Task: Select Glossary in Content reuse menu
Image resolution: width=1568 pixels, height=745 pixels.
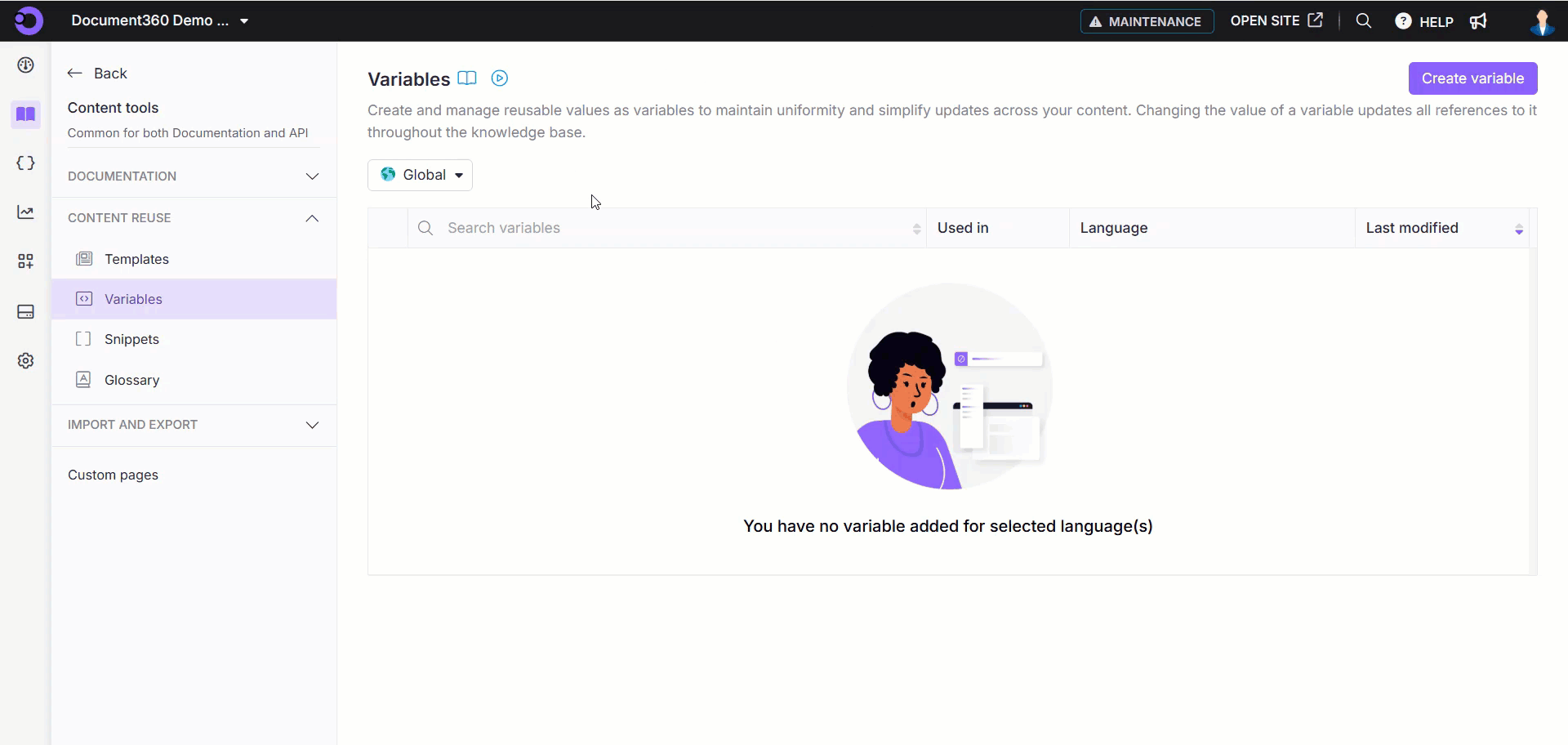Action: pyautogui.click(x=194, y=380)
